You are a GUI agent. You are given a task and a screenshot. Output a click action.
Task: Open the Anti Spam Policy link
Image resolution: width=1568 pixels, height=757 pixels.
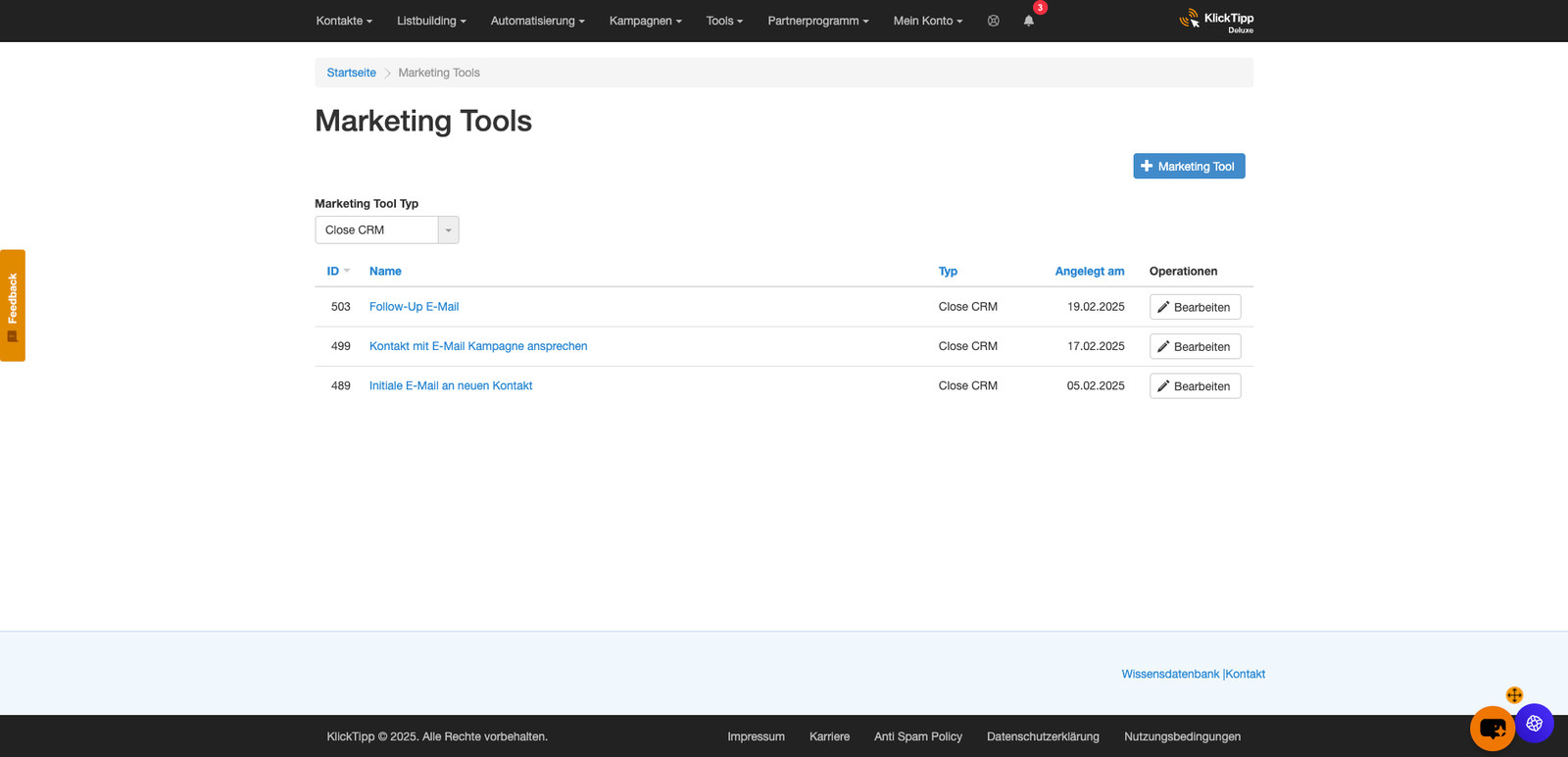pyautogui.click(x=918, y=736)
